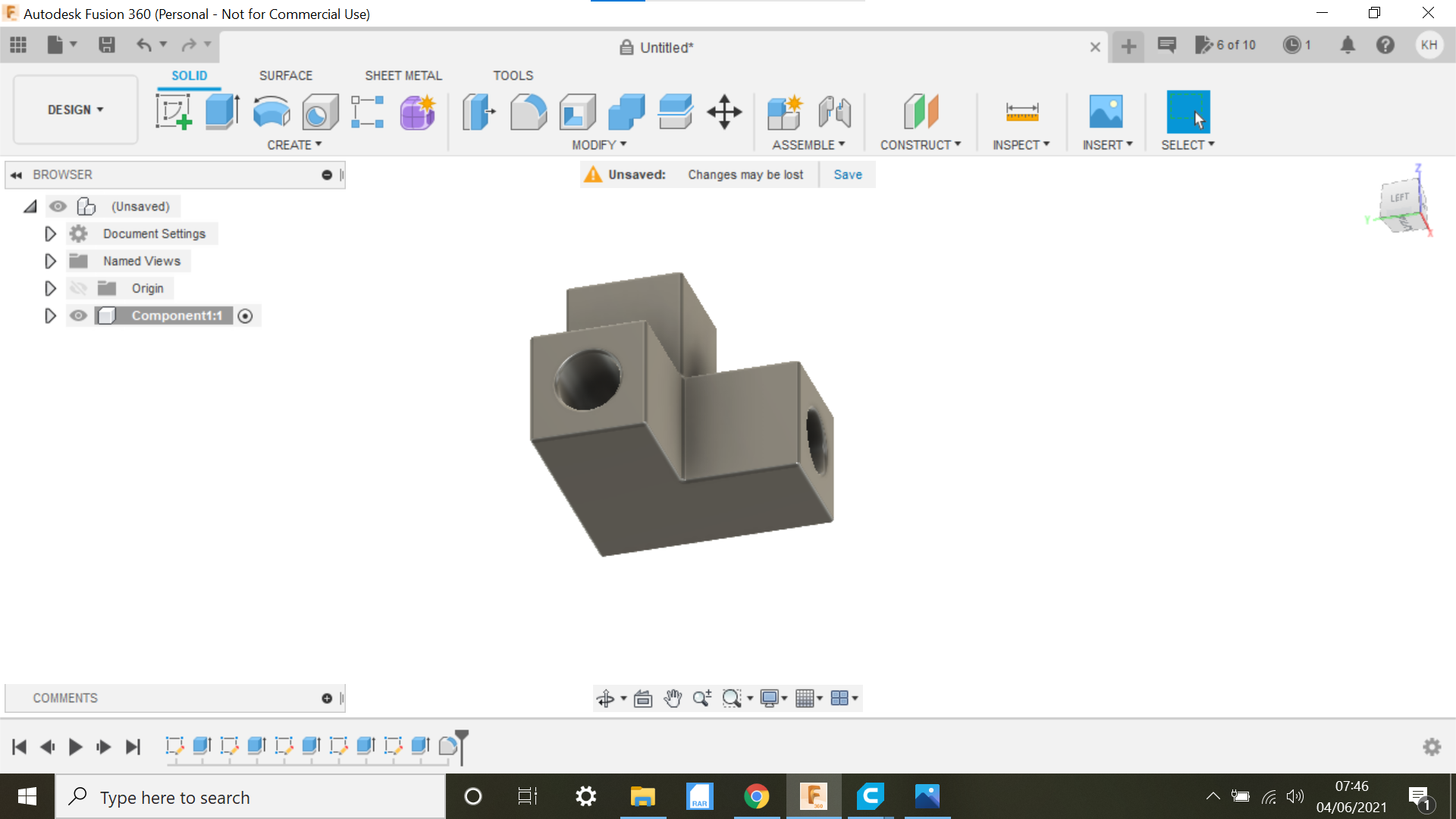
Task: Open the KH user profile
Action: [1429, 45]
